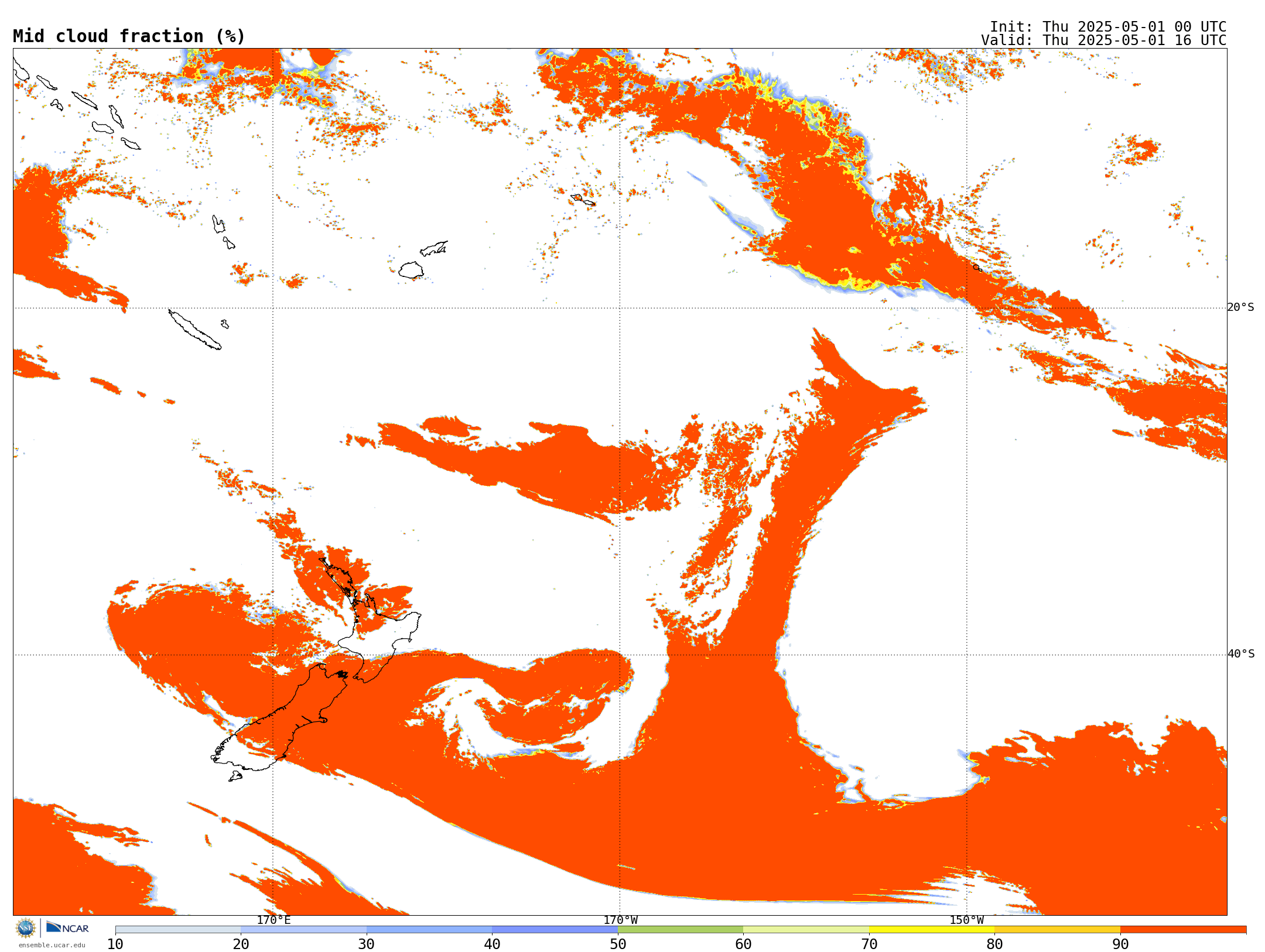Click the 50–60 green colorbar segment

[x=681, y=930]
